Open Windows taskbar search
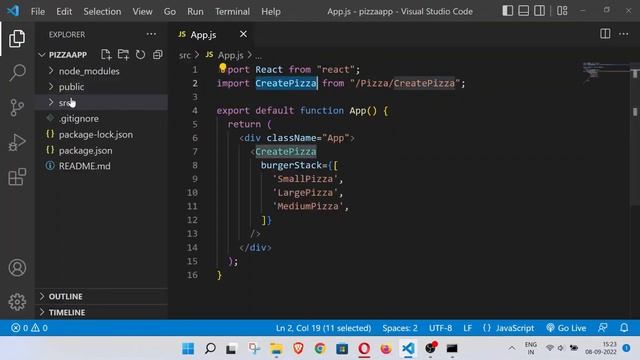 point(210,349)
